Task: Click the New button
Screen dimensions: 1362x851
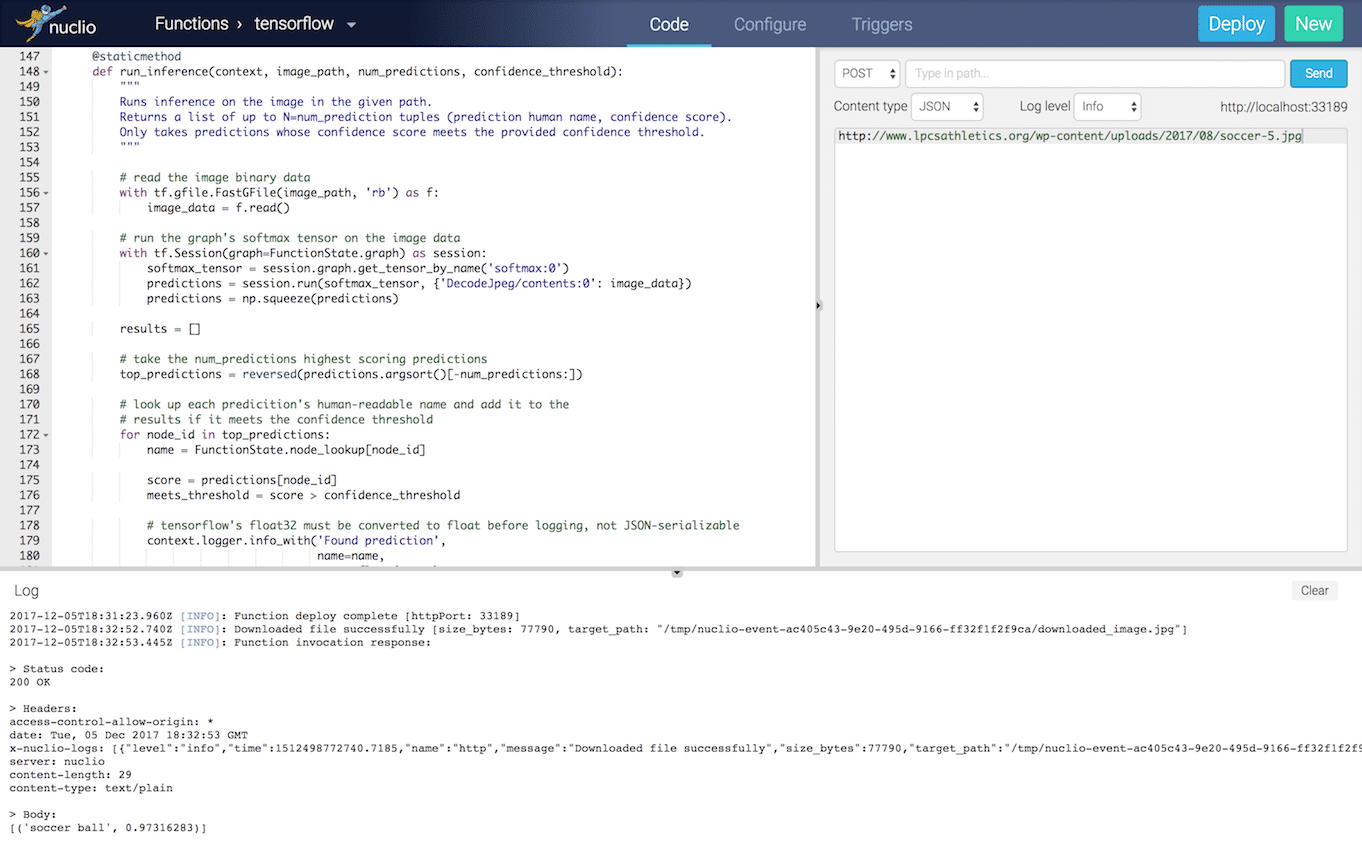Action: click(x=1313, y=23)
